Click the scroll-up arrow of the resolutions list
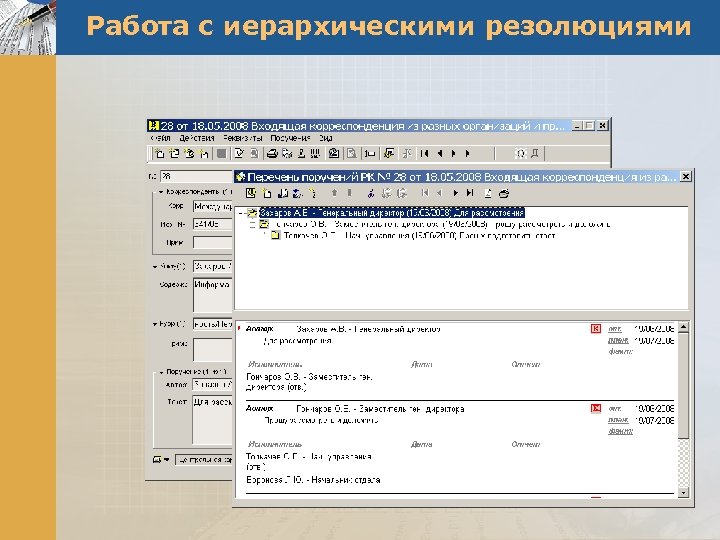Viewport: 720px width, 540px height. click(x=683, y=327)
